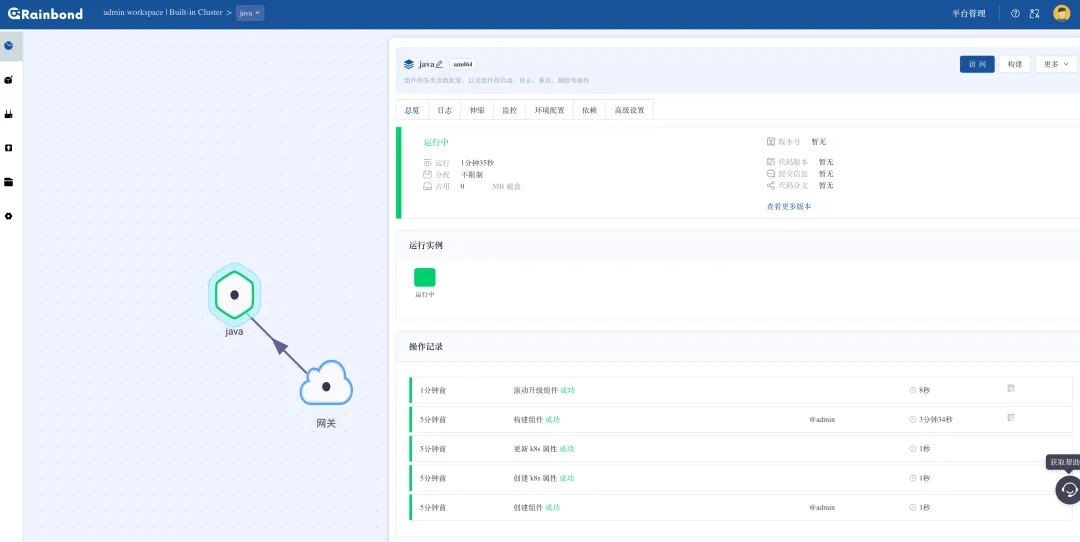The height and width of the screenshot is (542, 1080).
Task: Expand the 更多 dropdown button
Action: point(1056,64)
